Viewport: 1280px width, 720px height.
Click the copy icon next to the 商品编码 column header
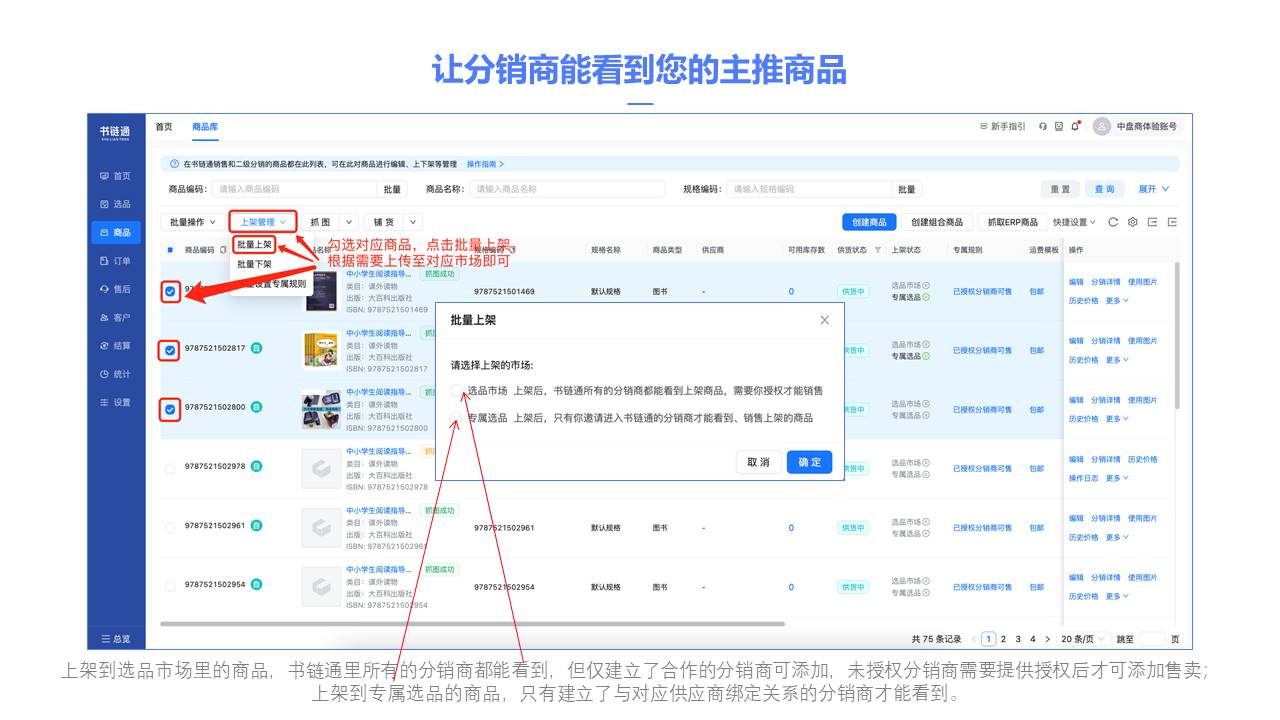point(223,250)
